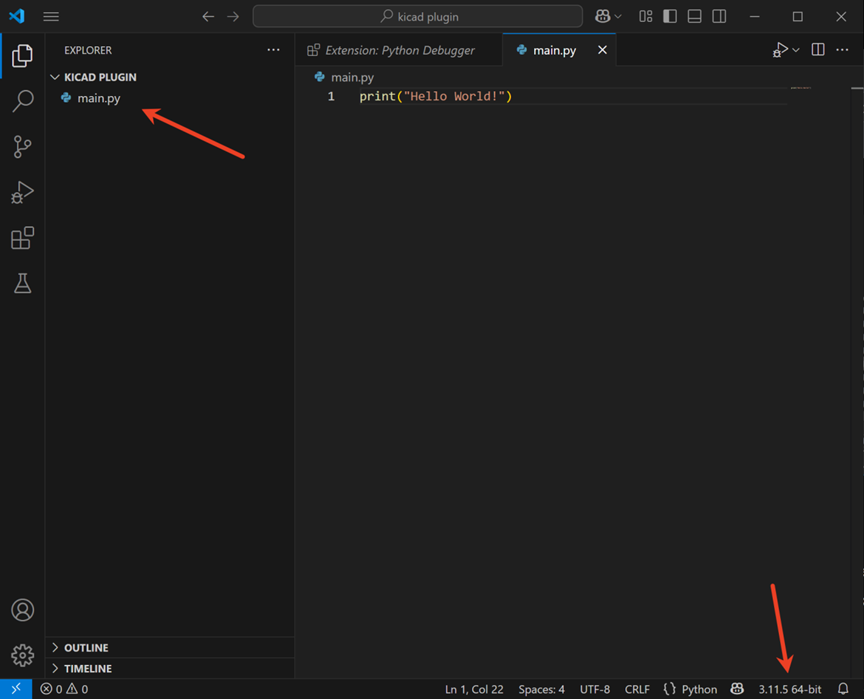
Task: Open Explorer Views and More Actions ellipsis
Action: pyautogui.click(x=273, y=50)
